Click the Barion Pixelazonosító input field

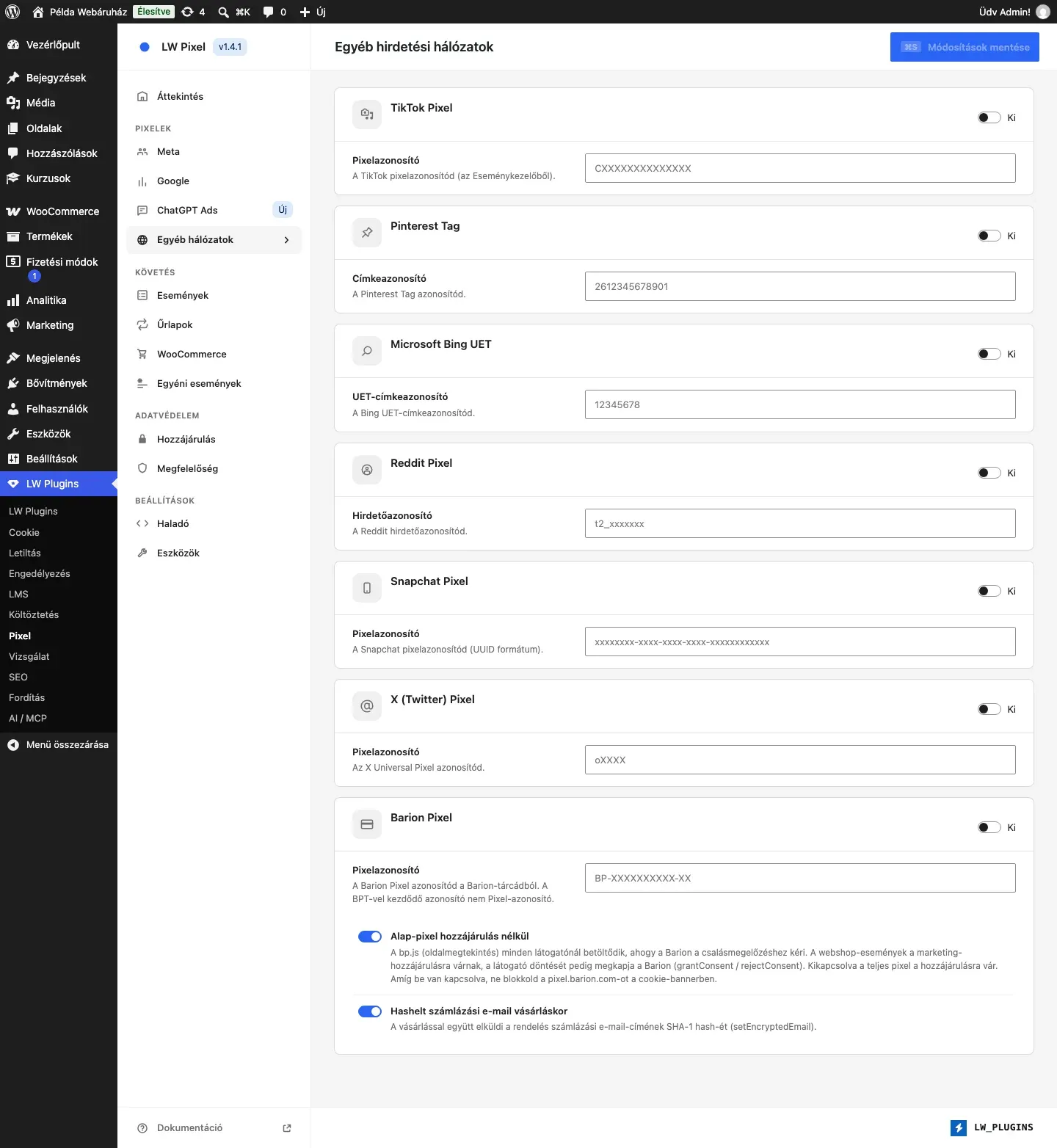point(800,878)
